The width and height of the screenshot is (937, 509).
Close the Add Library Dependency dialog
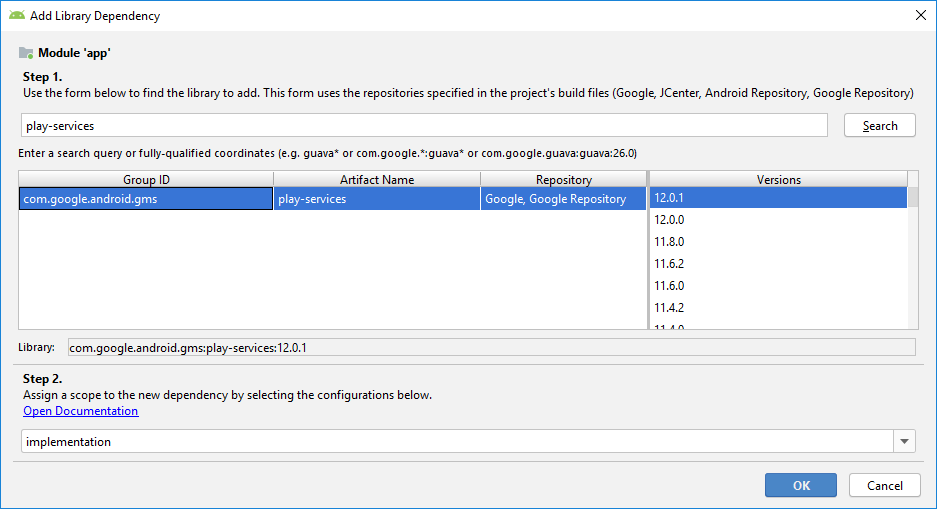point(920,16)
